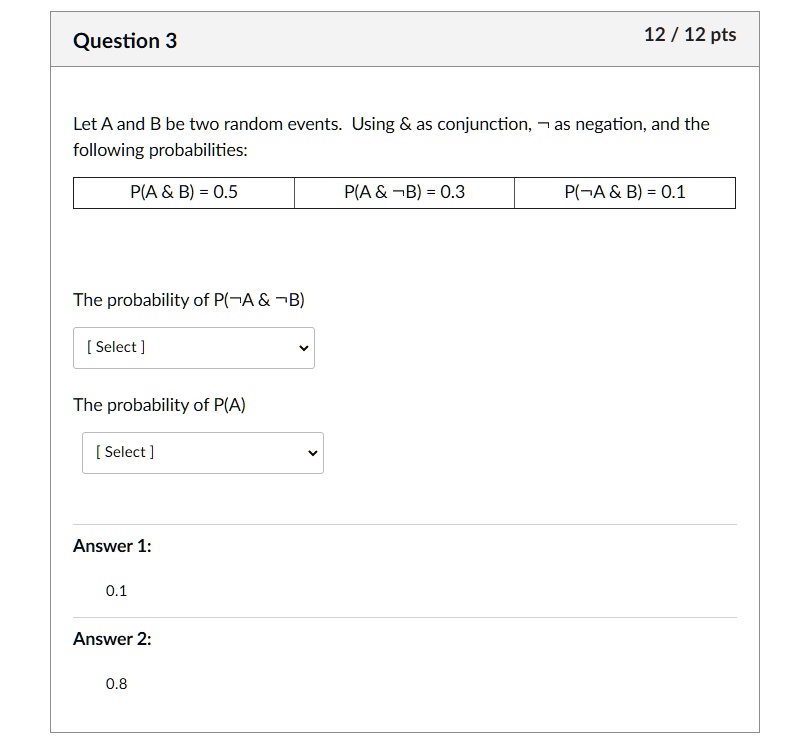The width and height of the screenshot is (802, 747).
Task: Click the P(¬A & B) = 0.1 table cell
Action: (624, 192)
